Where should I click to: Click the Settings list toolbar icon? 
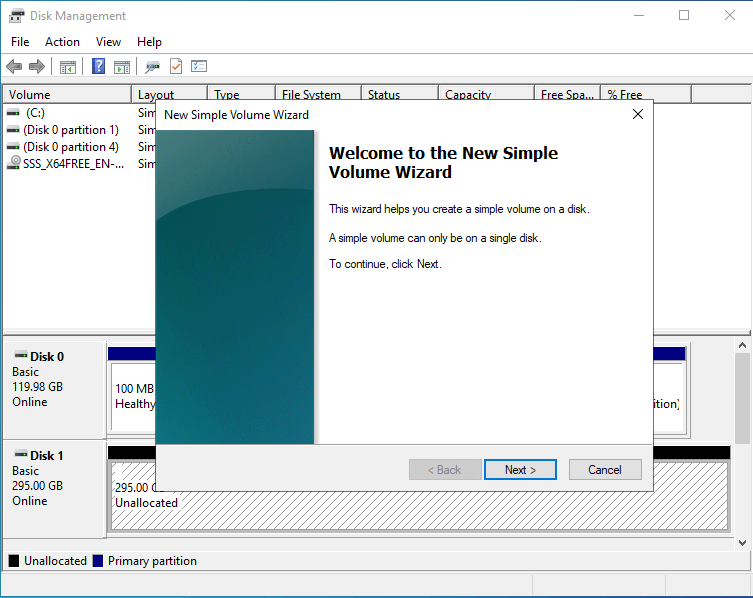click(199, 66)
